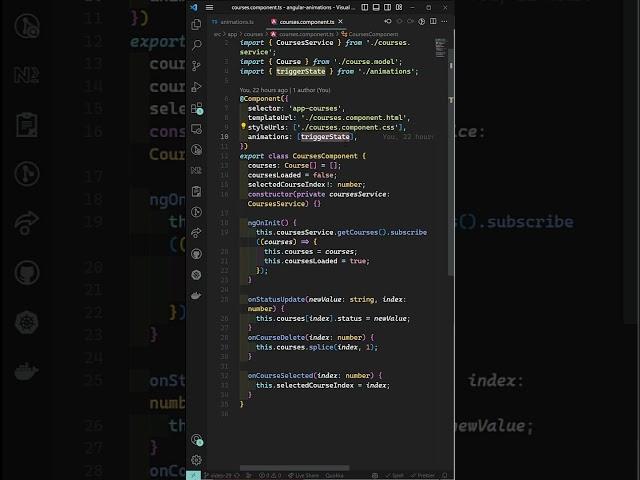Viewport: 640px width, 480px height.
Task: Click the lightbulb quick fix icon at styleUrls
Action: [243, 126]
